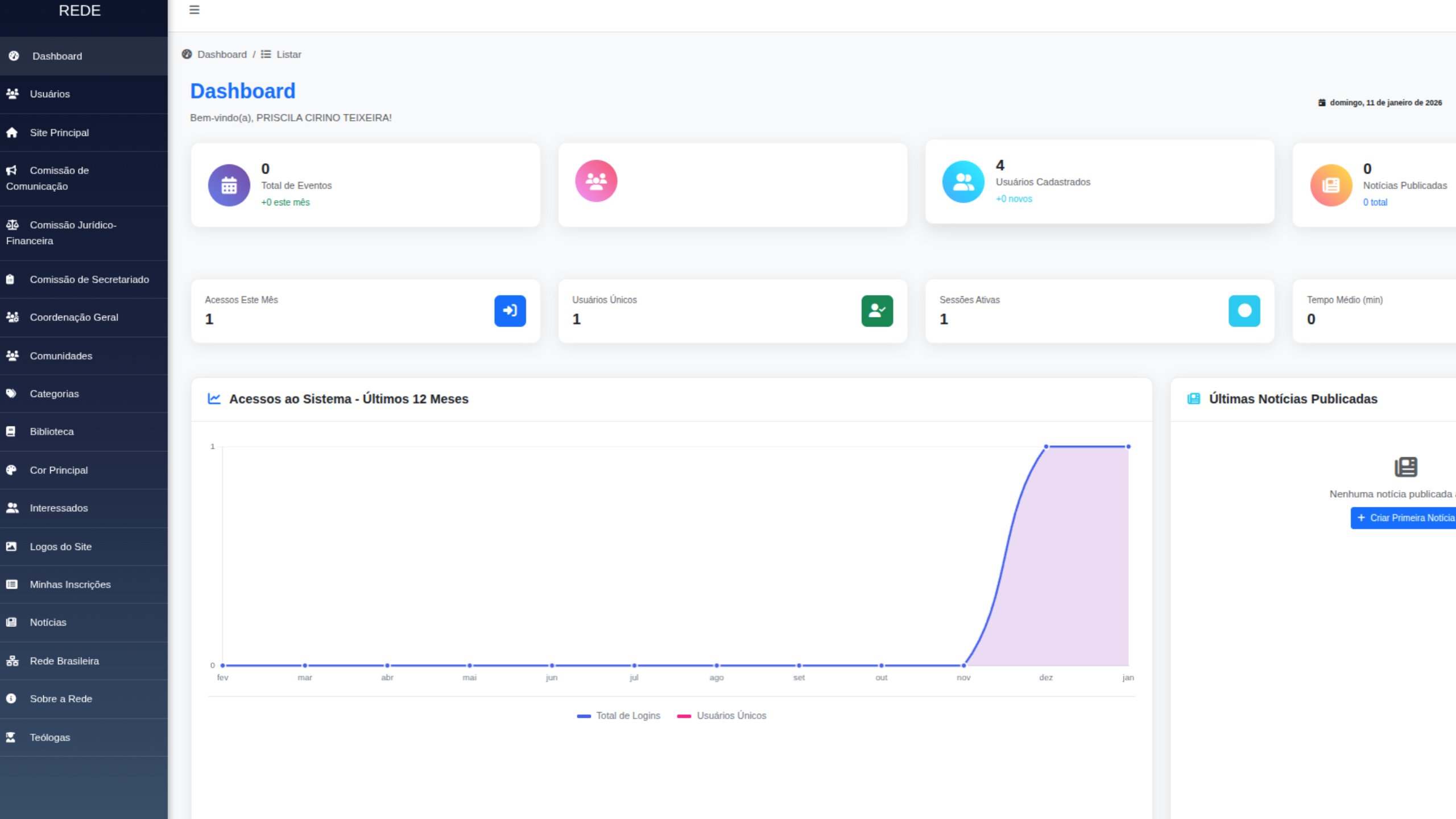The image size is (1456, 819).
Task: Click the Listar breadcrumb link
Action: point(289,55)
